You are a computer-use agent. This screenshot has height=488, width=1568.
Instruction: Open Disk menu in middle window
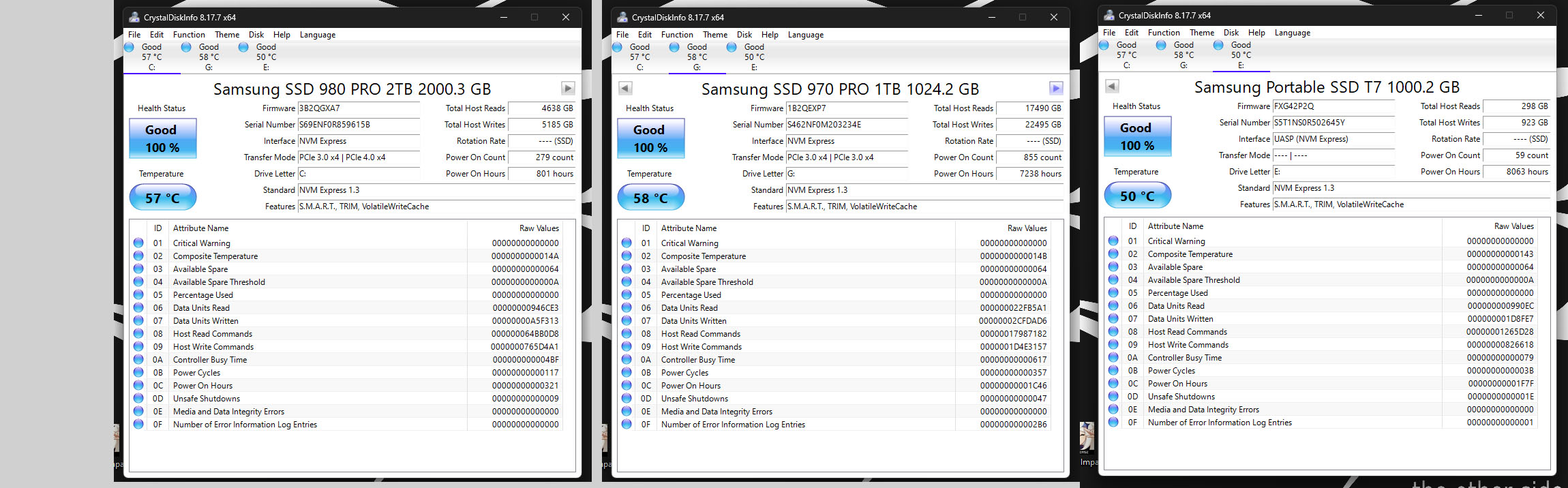pos(744,35)
